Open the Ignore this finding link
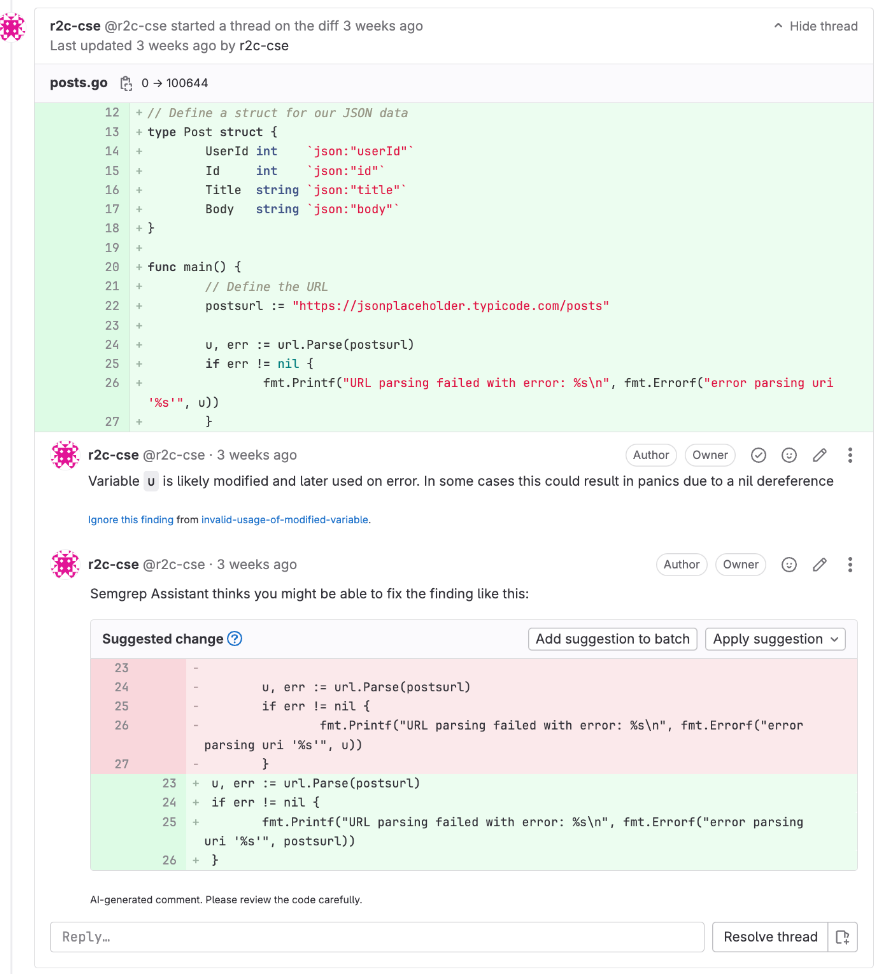The image size is (890, 974). (x=131, y=519)
